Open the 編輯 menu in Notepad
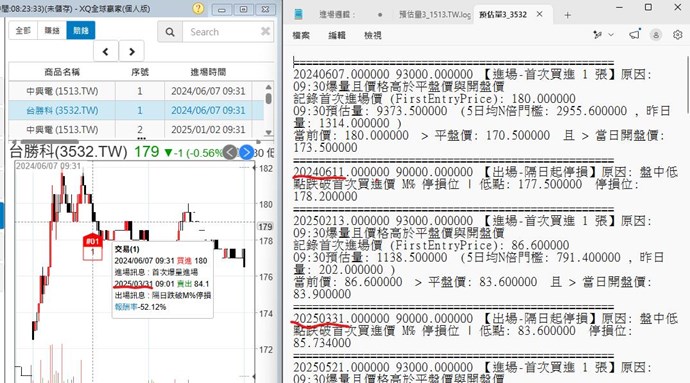Image resolution: width=690 pixels, height=383 pixels. 337,35
